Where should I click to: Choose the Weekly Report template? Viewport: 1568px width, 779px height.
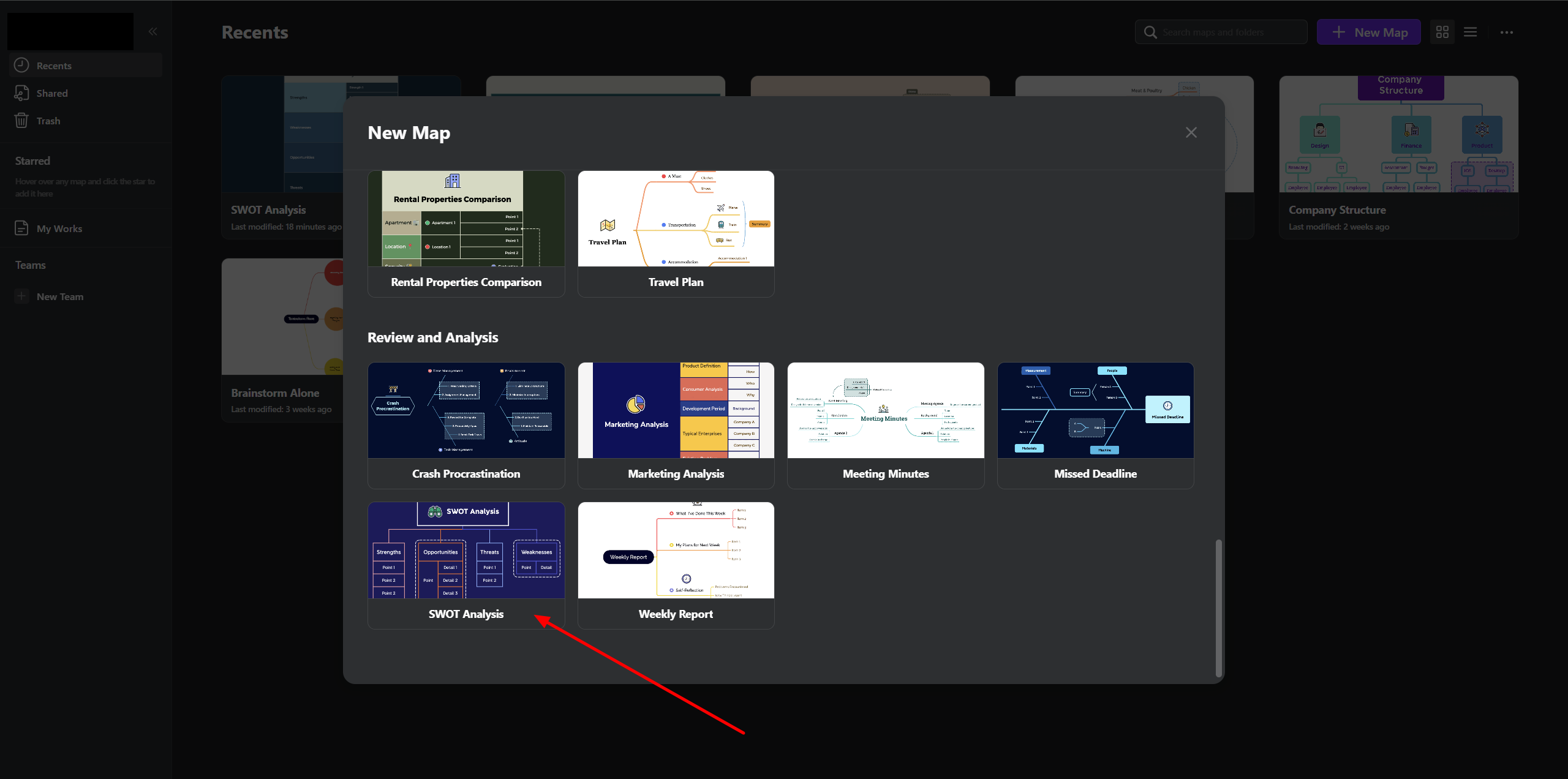676,565
